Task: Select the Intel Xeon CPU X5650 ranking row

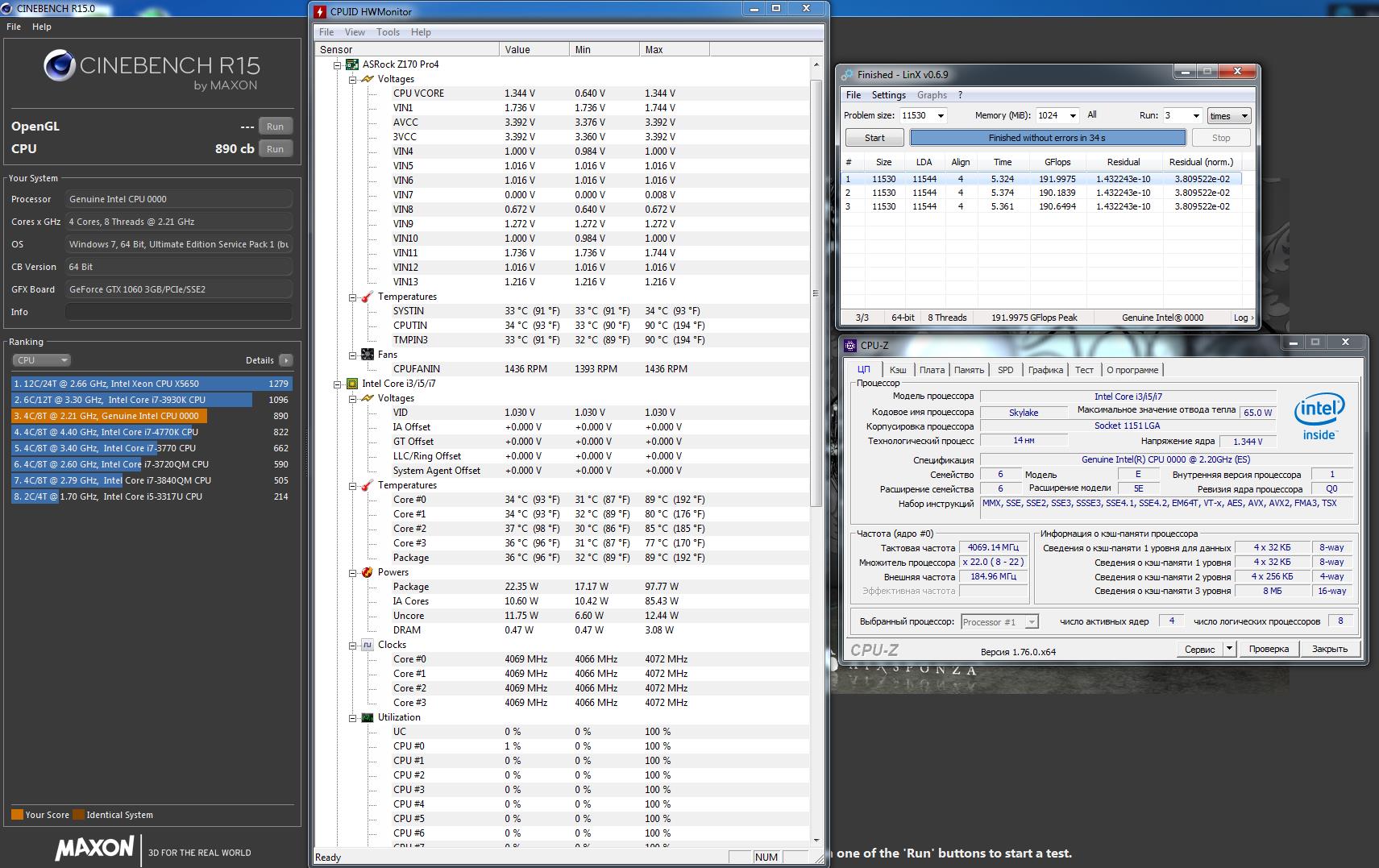Action: 152,384
